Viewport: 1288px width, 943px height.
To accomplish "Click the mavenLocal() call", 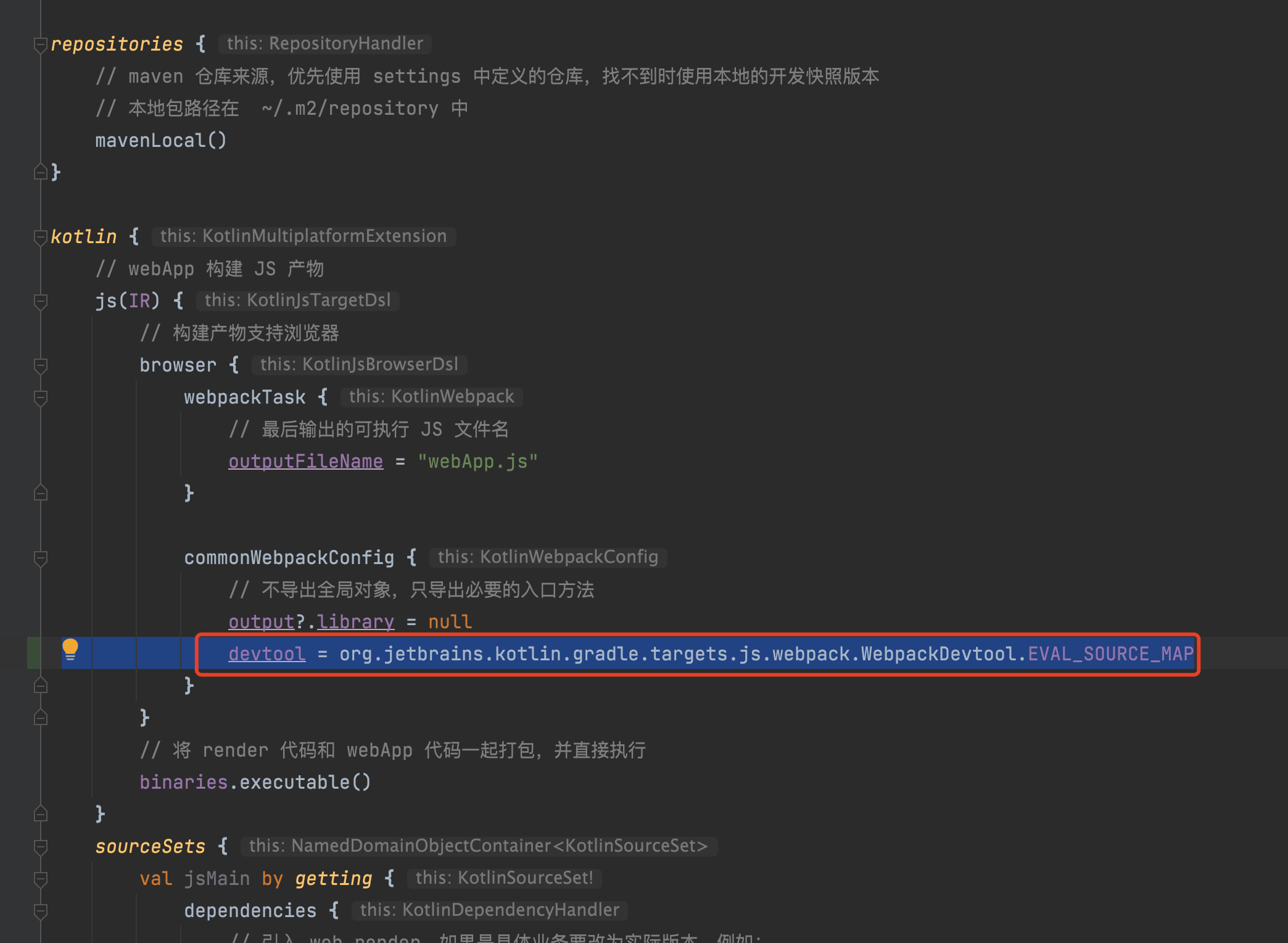I will pyautogui.click(x=160, y=140).
